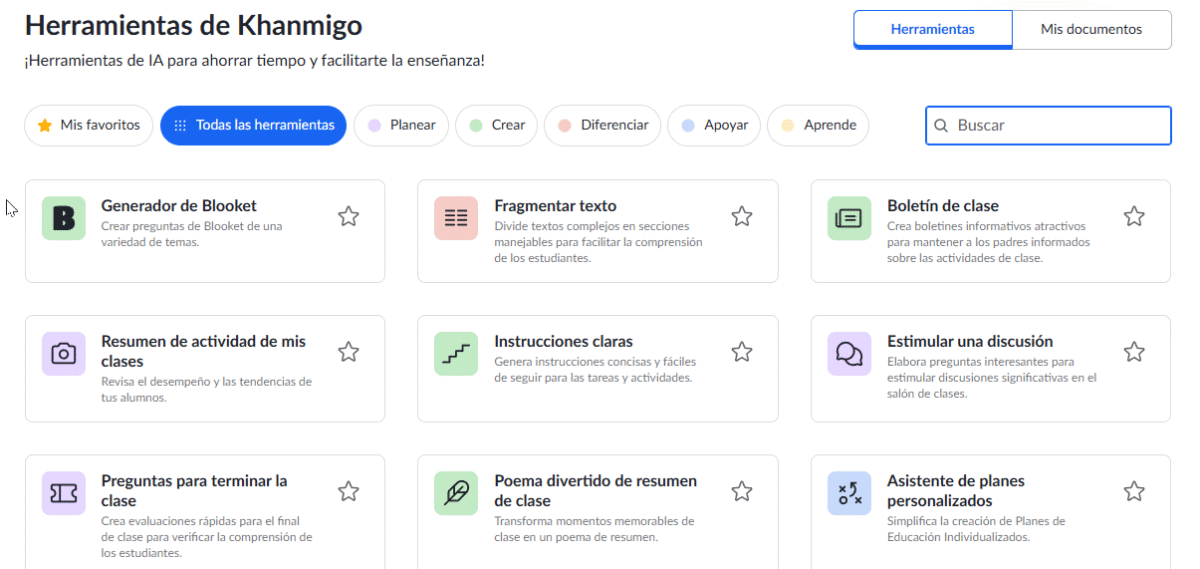Mark Estimular una discusión as favorite
Viewport: 1200px width, 569px height.
(1133, 352)
